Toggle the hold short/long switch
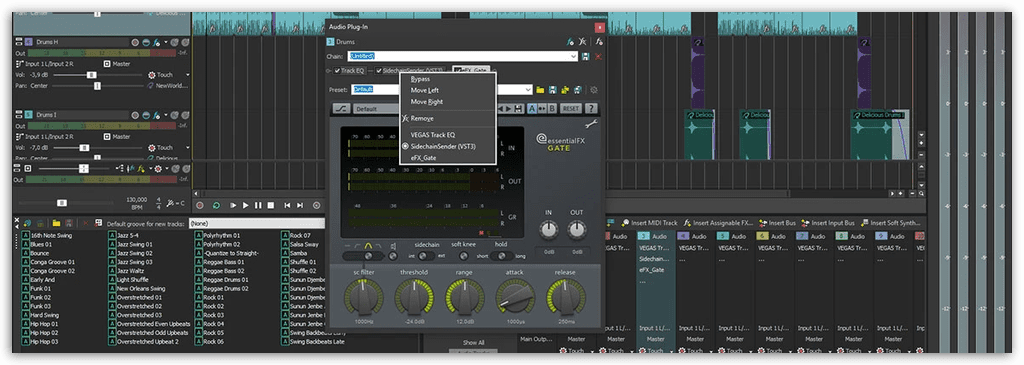The height and width of the screenshot is (365, 1024). click(502, 256)
